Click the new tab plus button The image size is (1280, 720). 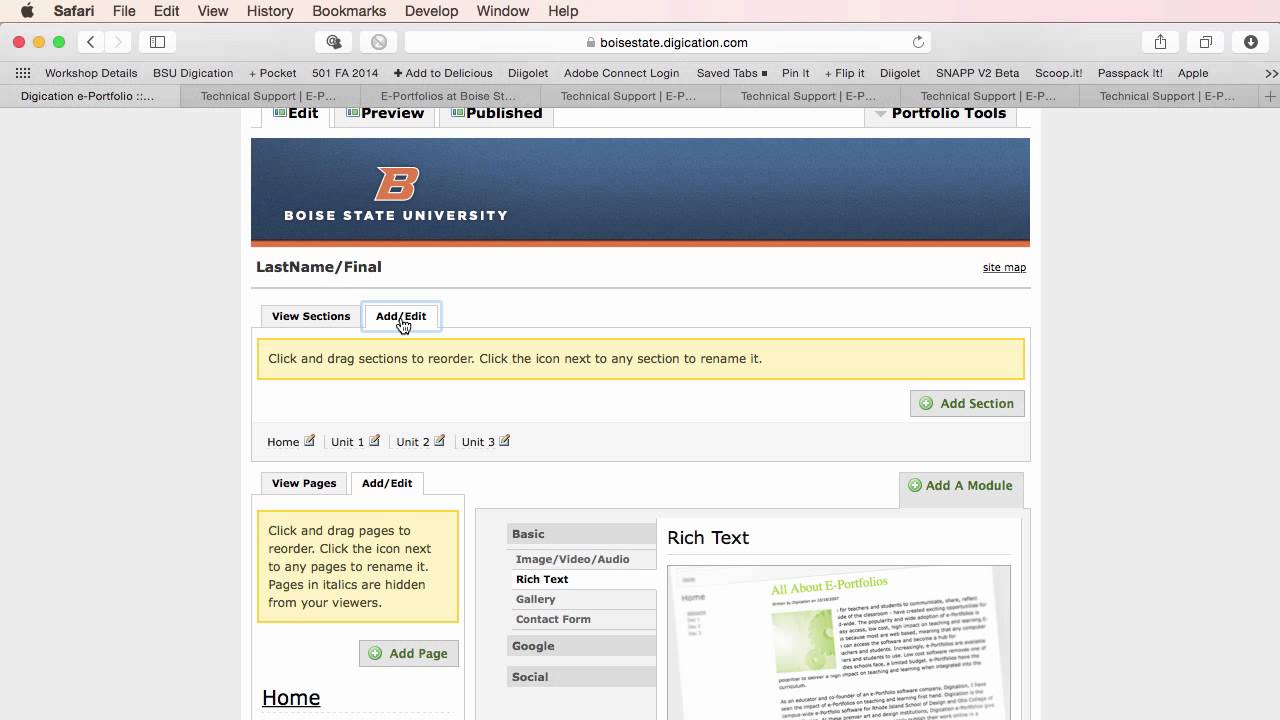pos(1270,96)
